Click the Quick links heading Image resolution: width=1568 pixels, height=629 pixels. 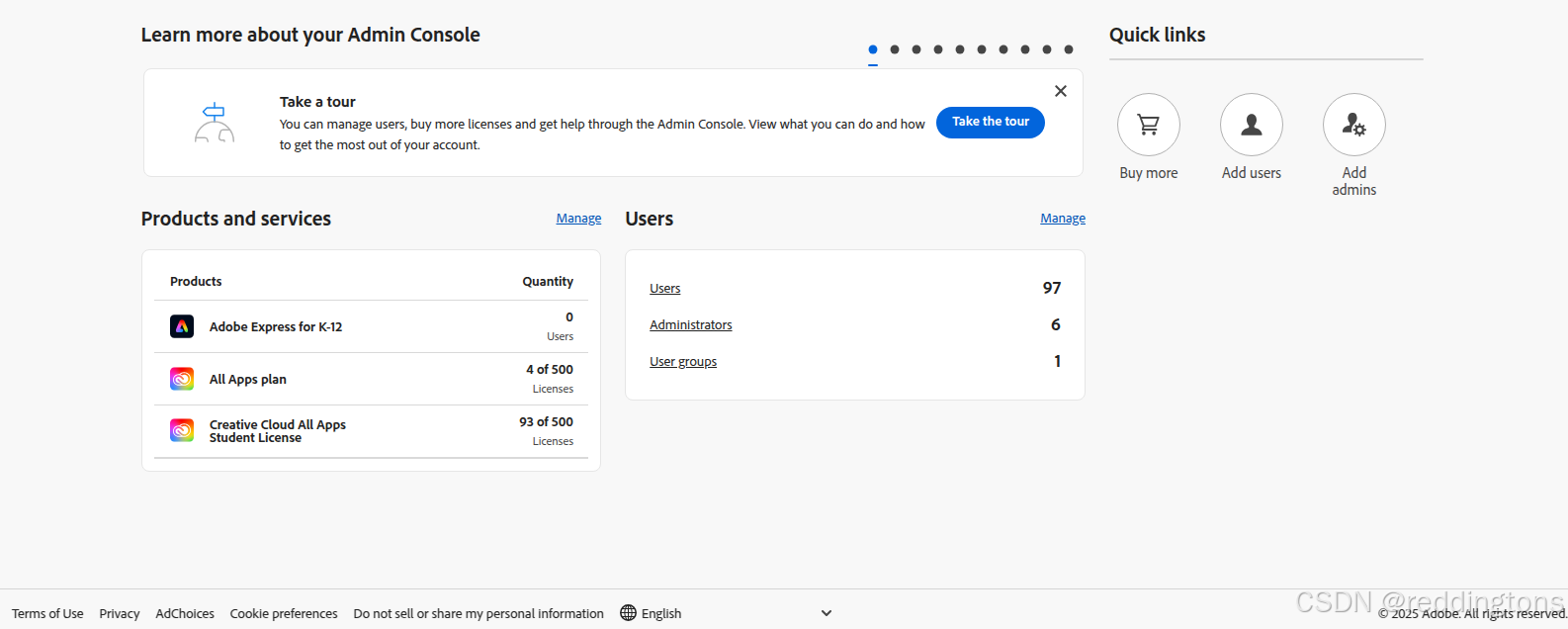[x=1158, y=35]
